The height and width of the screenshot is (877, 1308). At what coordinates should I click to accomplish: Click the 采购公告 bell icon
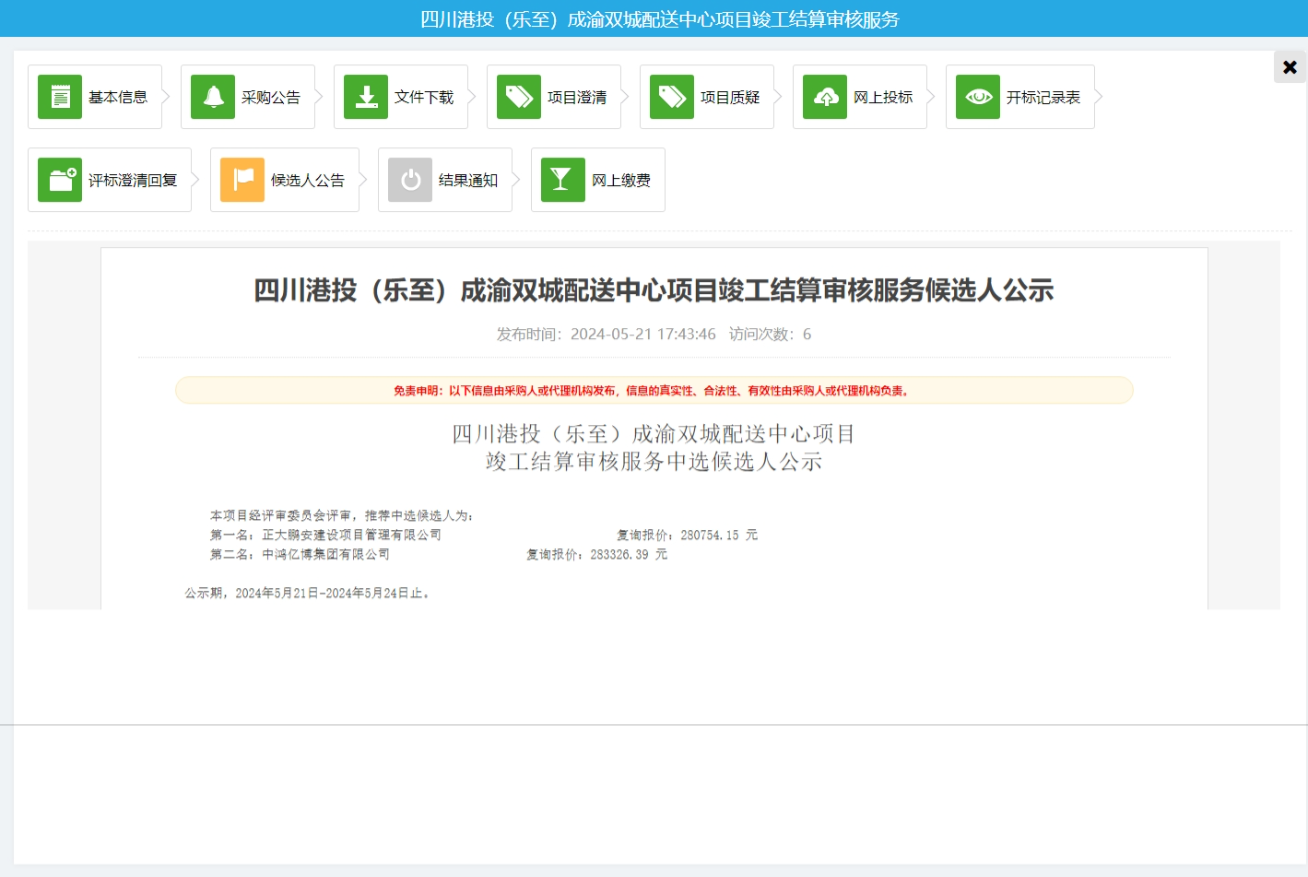pyautogui.click(x=213, y=97)
